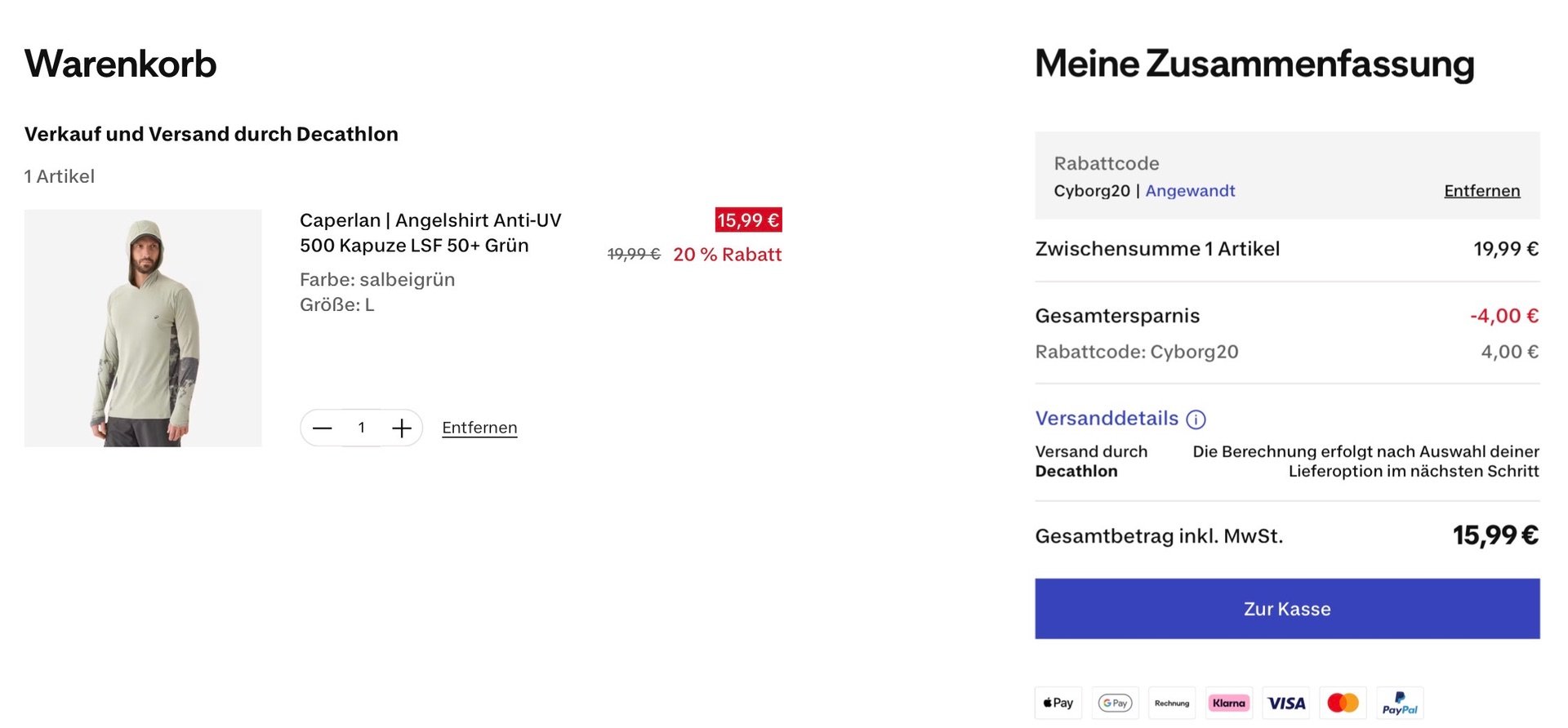1568x728 pixels.
Task: Click the red 15,99 € price badge
Action: coord(748,220)
